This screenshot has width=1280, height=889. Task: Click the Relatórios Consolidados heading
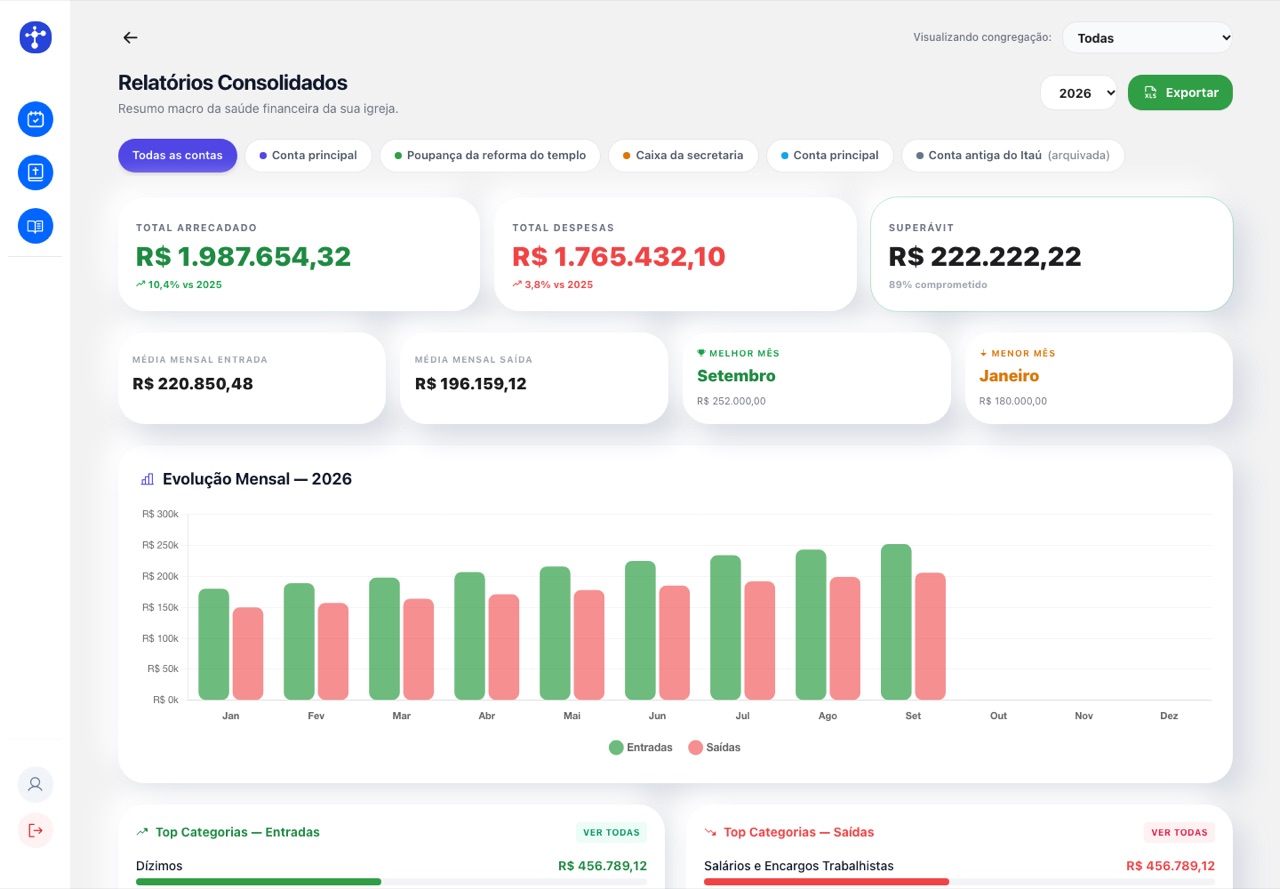tap(233, 83)
